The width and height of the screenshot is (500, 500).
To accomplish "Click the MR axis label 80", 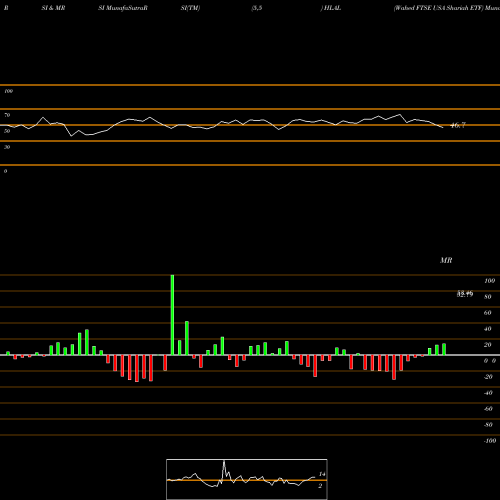I will (488, 297).
